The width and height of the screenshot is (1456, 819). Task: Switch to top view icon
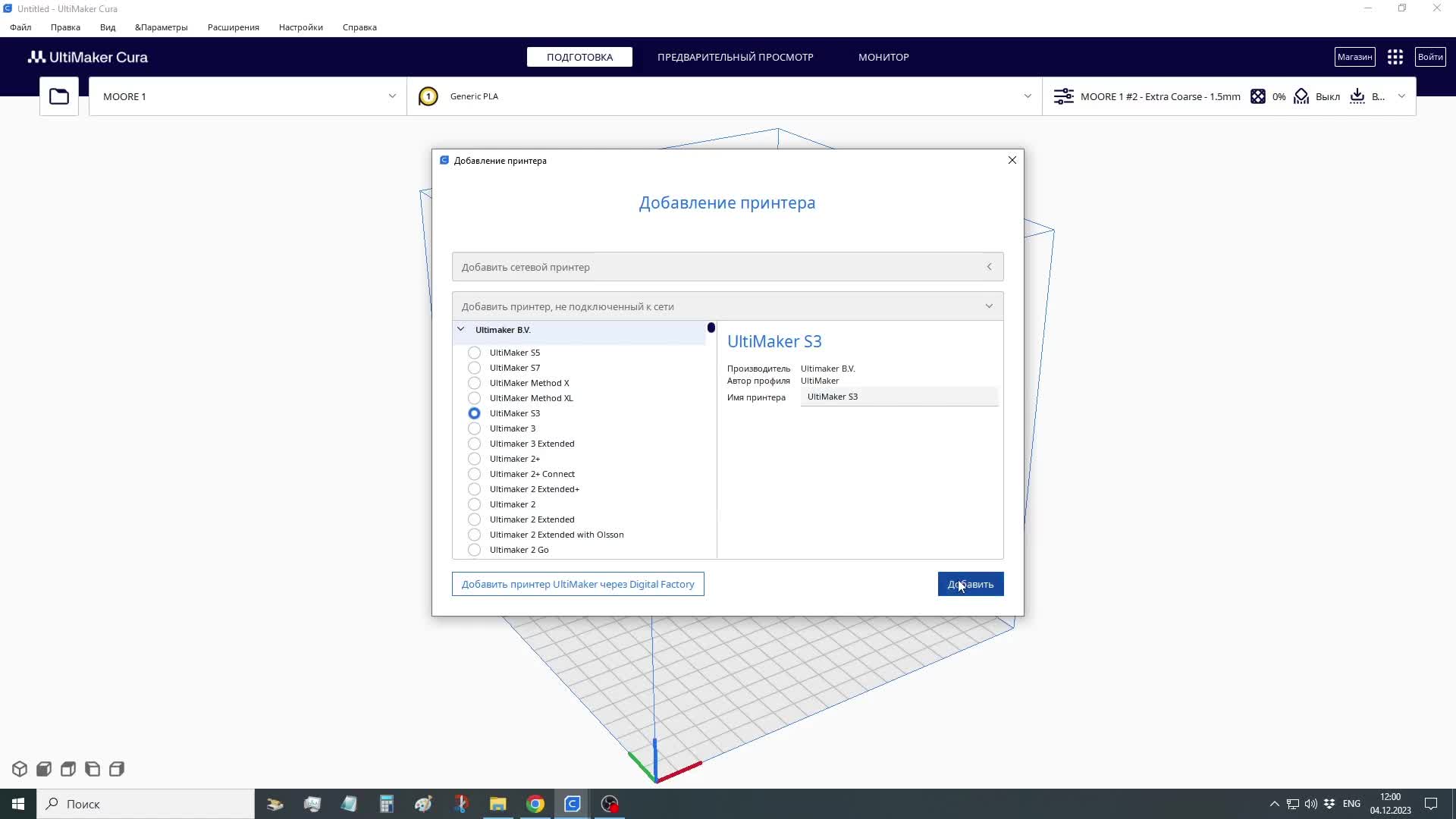pyautogui.click(x=68, y=769)
